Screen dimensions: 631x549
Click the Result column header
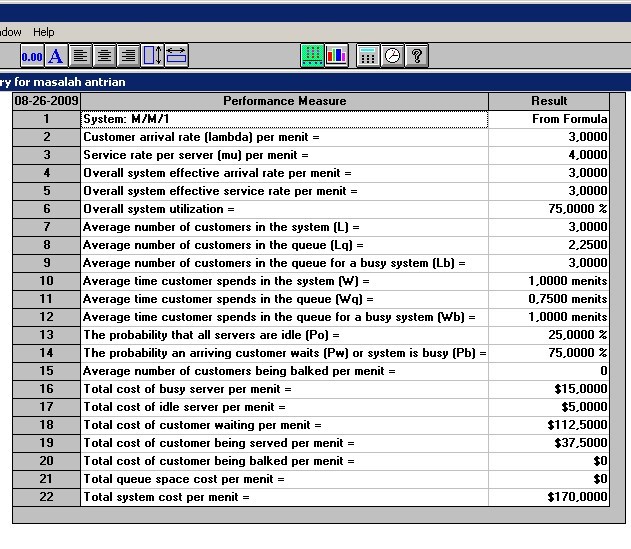[x=549, y=101]
